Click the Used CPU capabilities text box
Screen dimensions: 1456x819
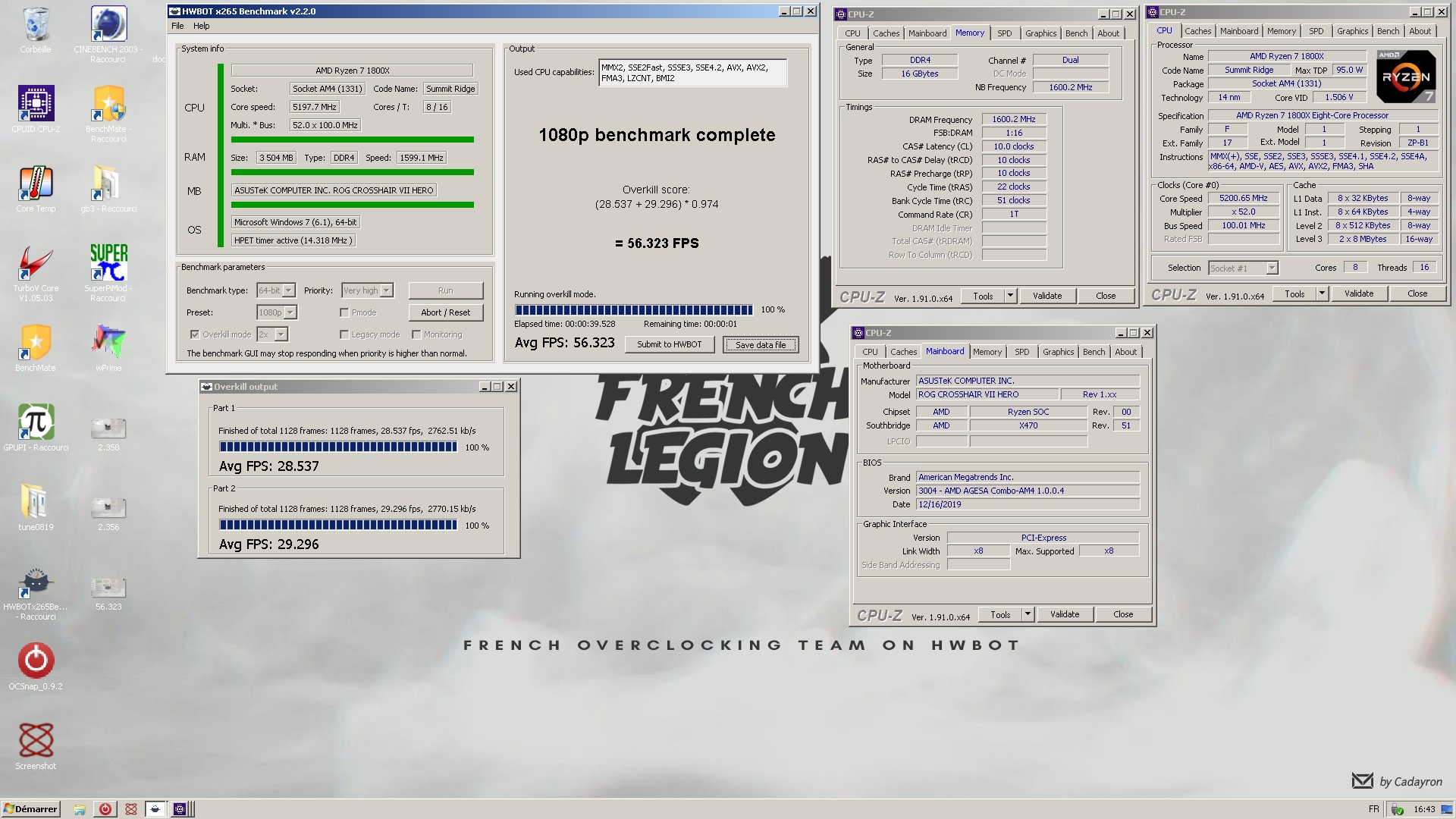click(692, 73)
